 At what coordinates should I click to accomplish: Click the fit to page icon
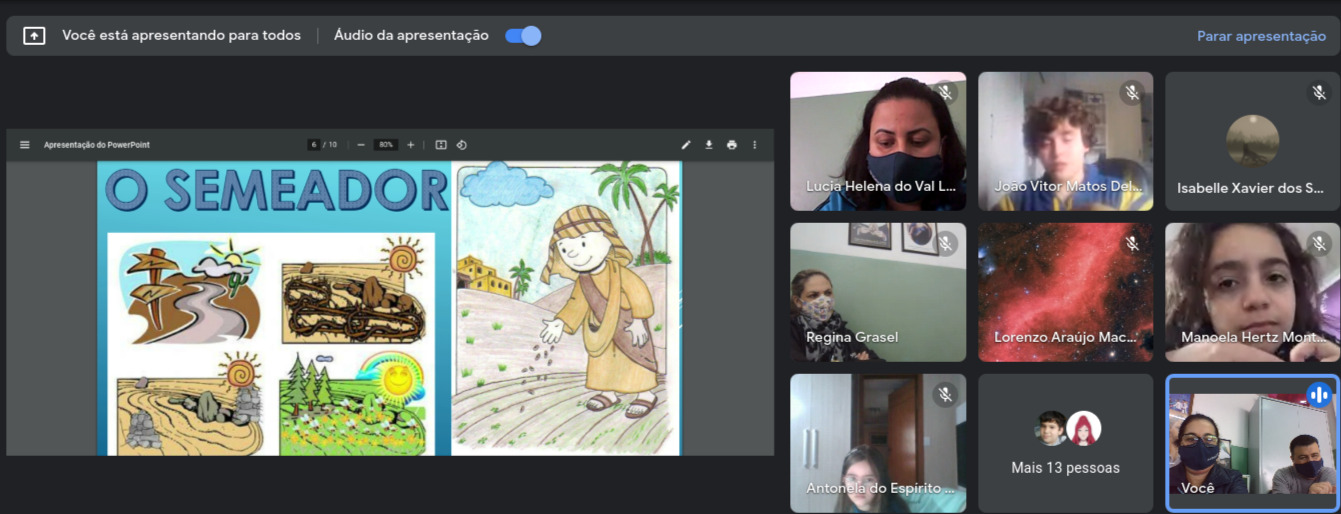click(440, 145)
